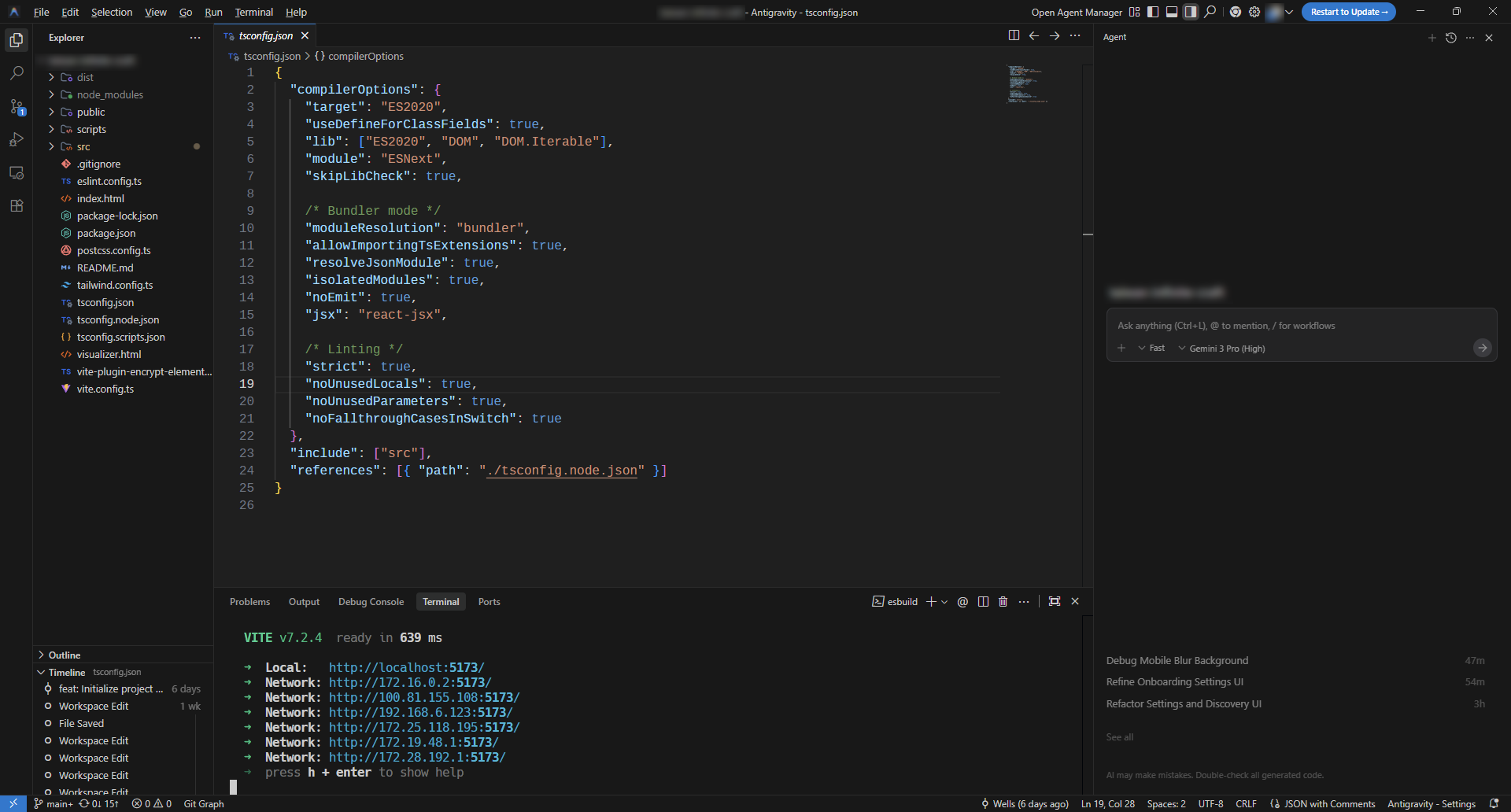Open the Search view in activity bar
Screen dimensions: 1511x812
(x=17, y=73)
